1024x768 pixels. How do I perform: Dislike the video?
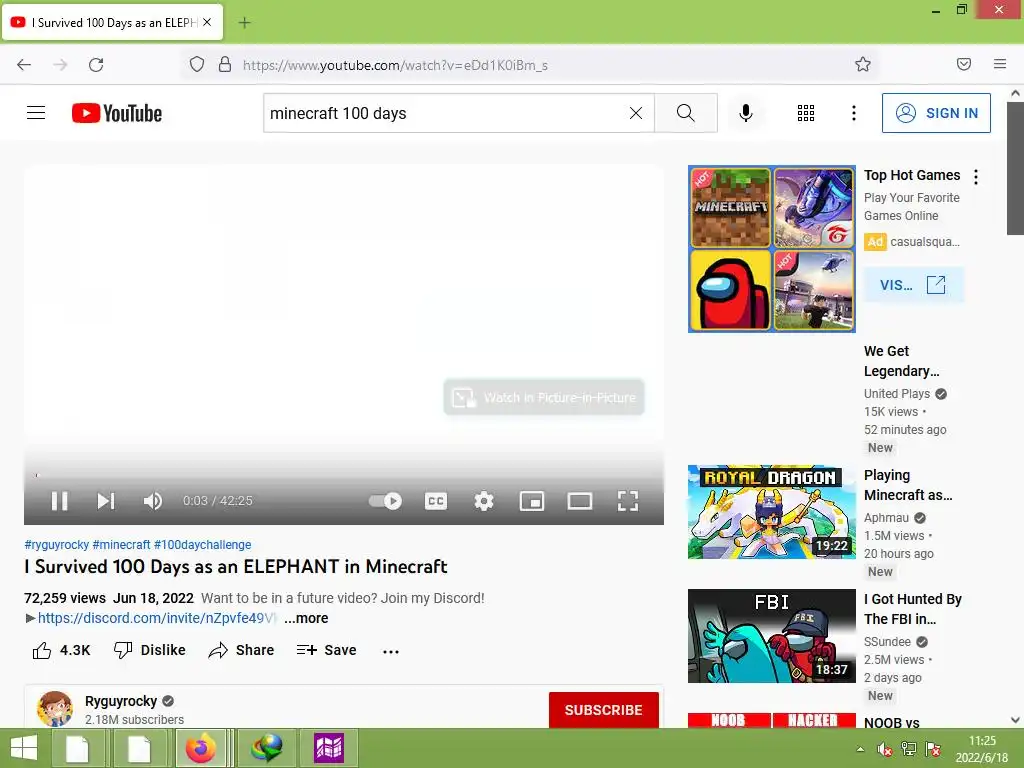coord(150,650)
